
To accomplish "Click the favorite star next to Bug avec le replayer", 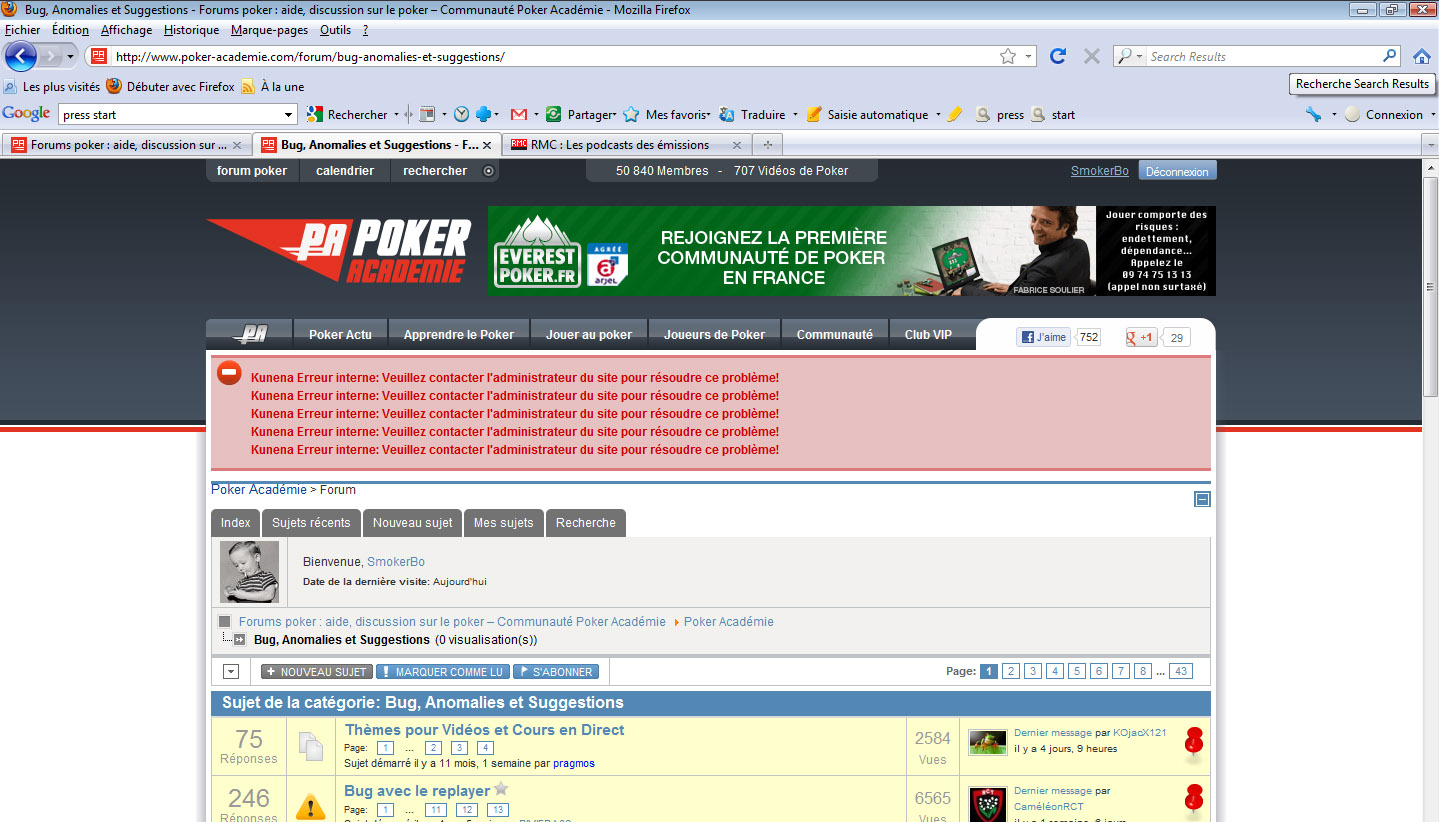I will 501,789.
